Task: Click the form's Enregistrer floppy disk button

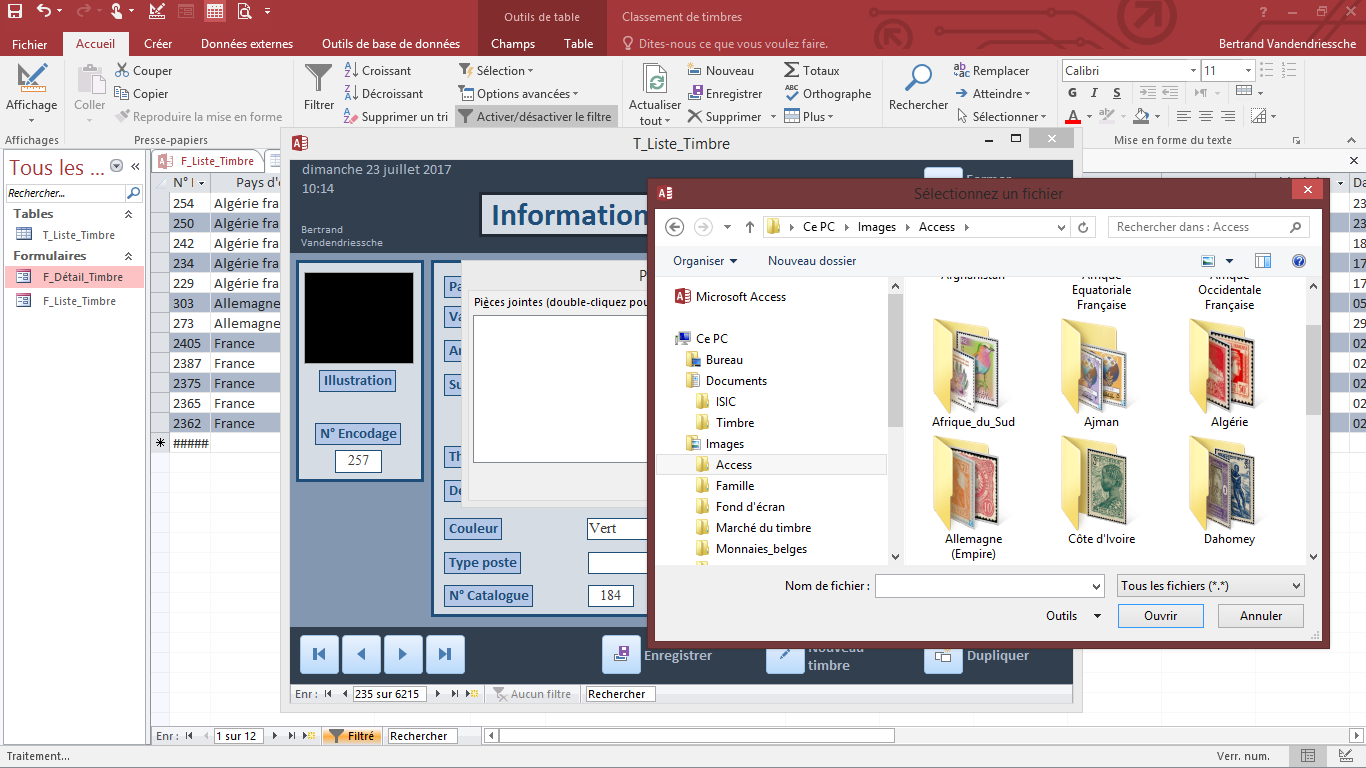Action: [x=621, y=655]
